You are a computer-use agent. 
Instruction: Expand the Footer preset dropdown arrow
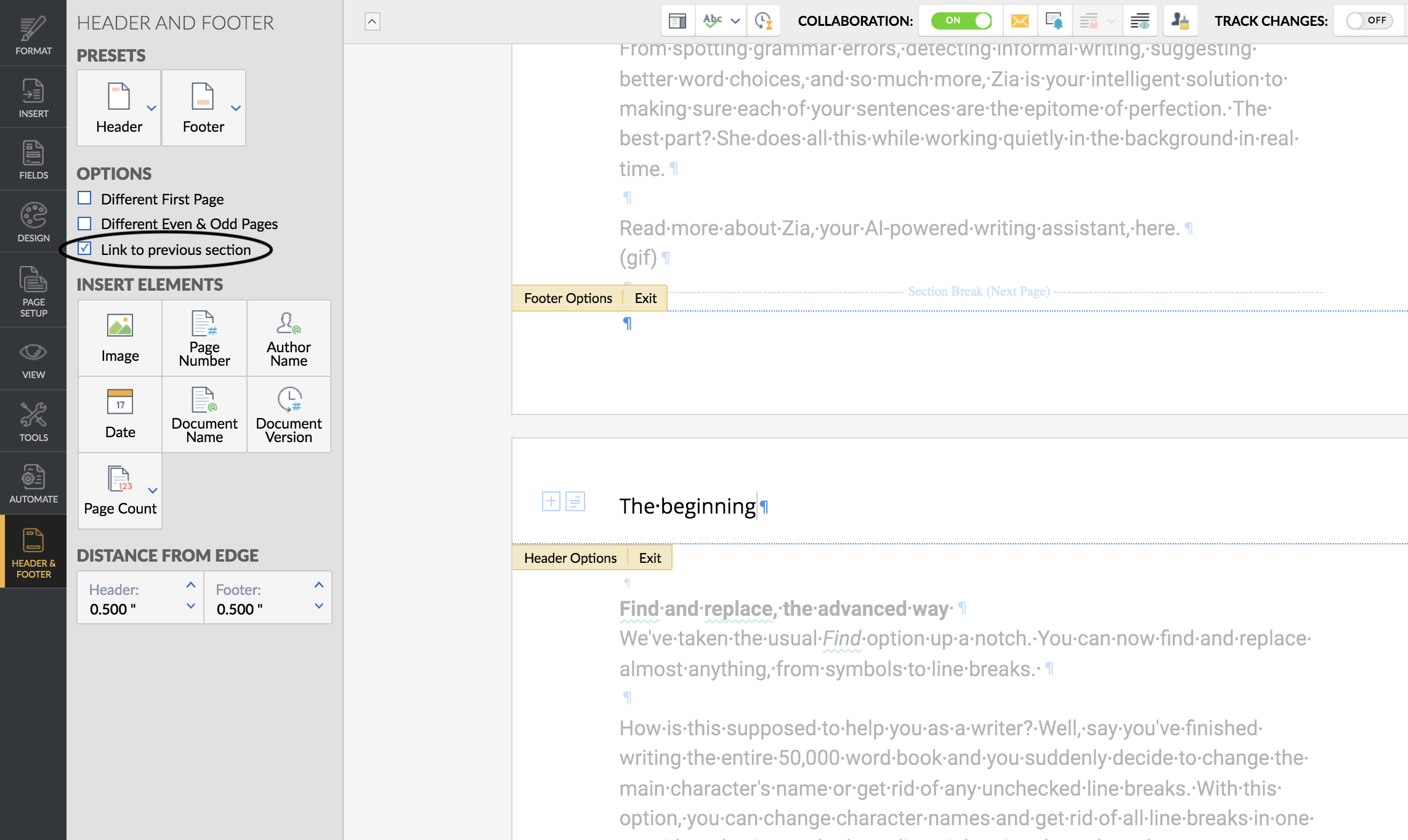coord(236,108)
